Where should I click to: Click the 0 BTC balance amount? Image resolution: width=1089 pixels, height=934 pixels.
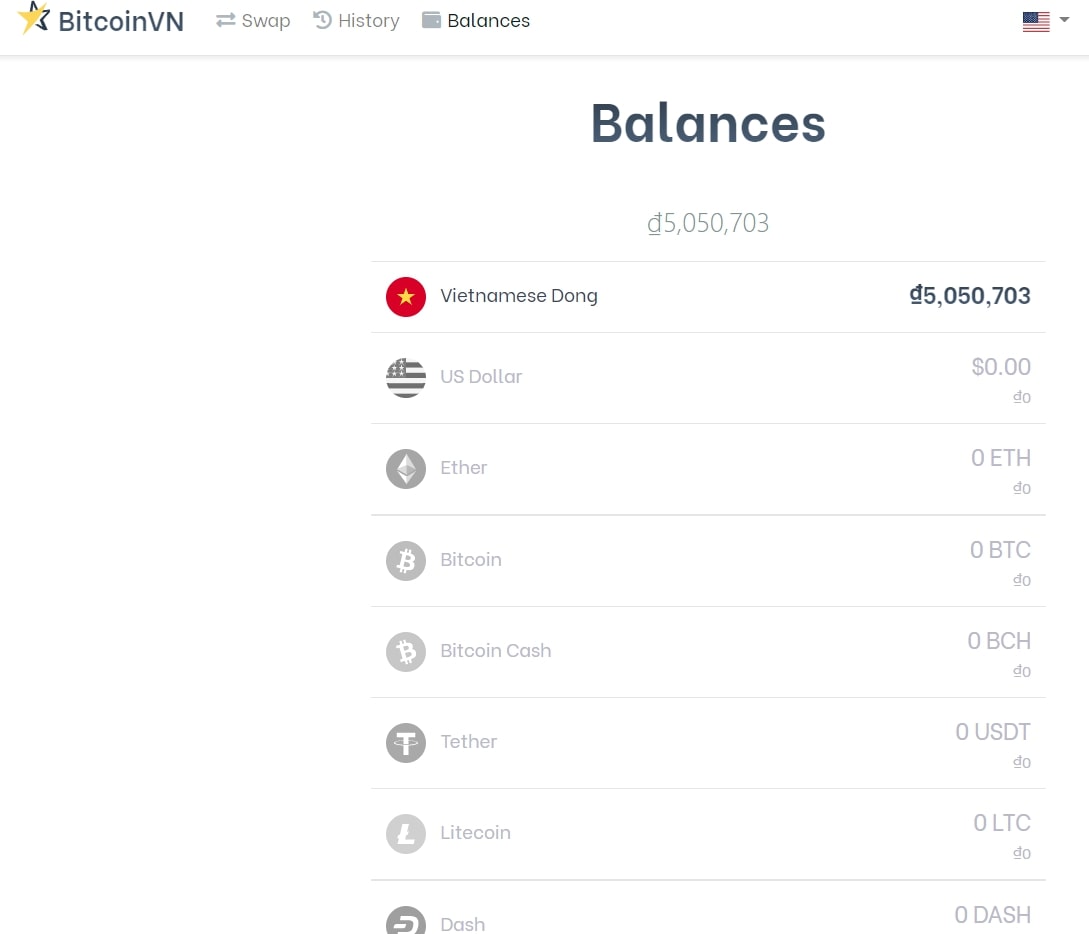[1000, 550]
